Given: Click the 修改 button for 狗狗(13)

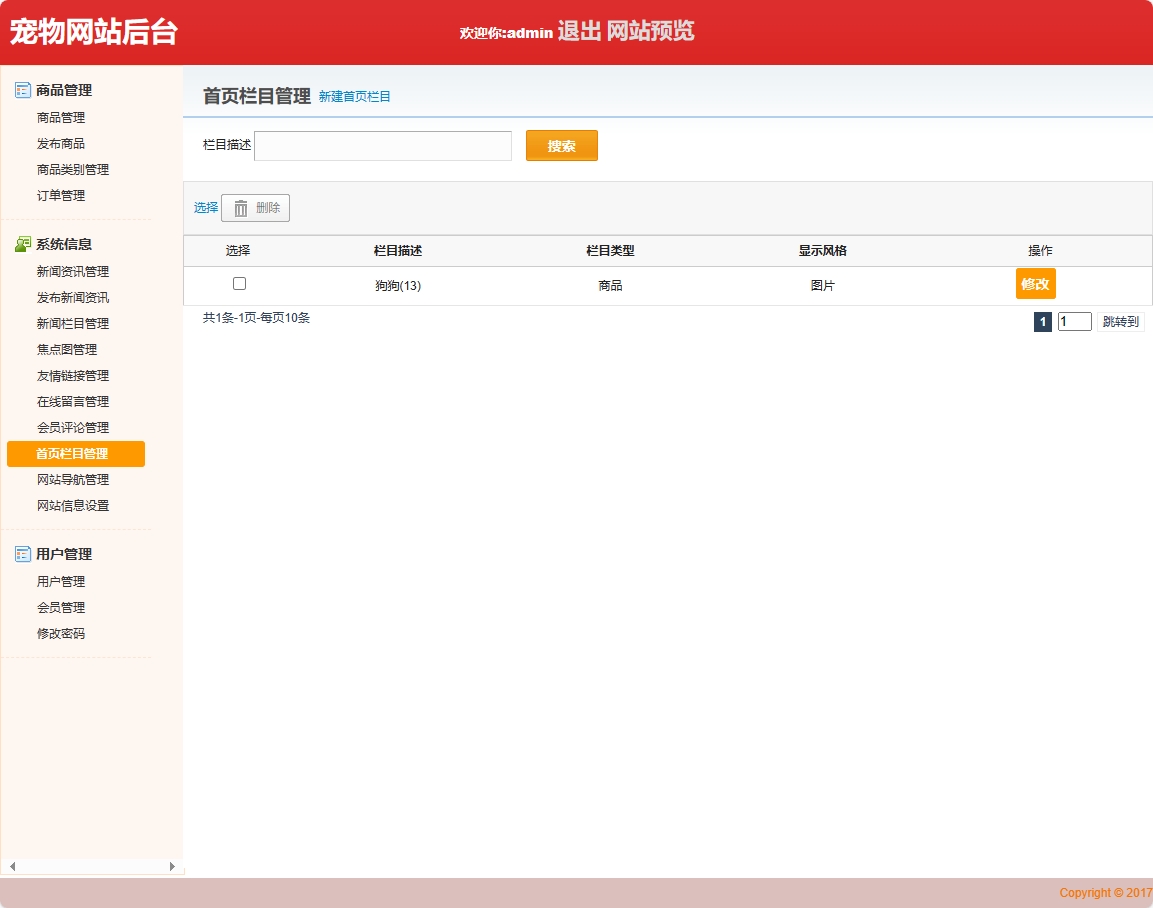Looking at the screenshot, I should point(1035,284).
